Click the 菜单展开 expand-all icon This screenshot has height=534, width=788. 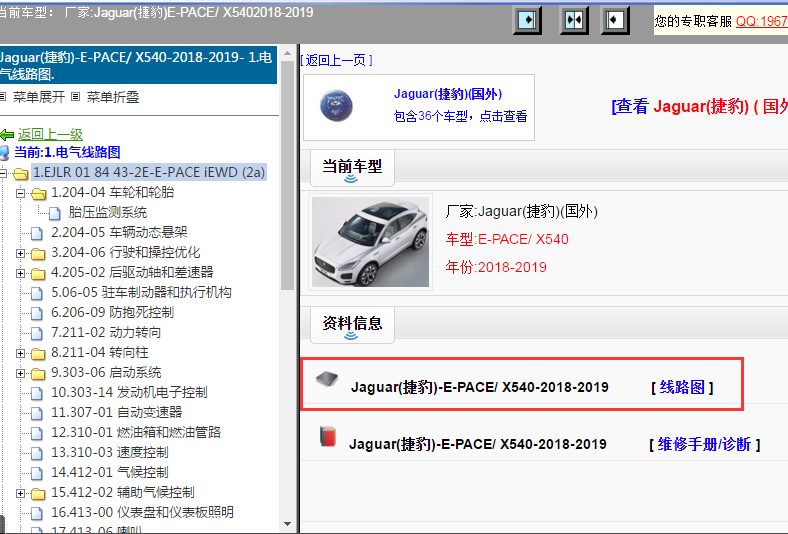(x=3, y=96)
